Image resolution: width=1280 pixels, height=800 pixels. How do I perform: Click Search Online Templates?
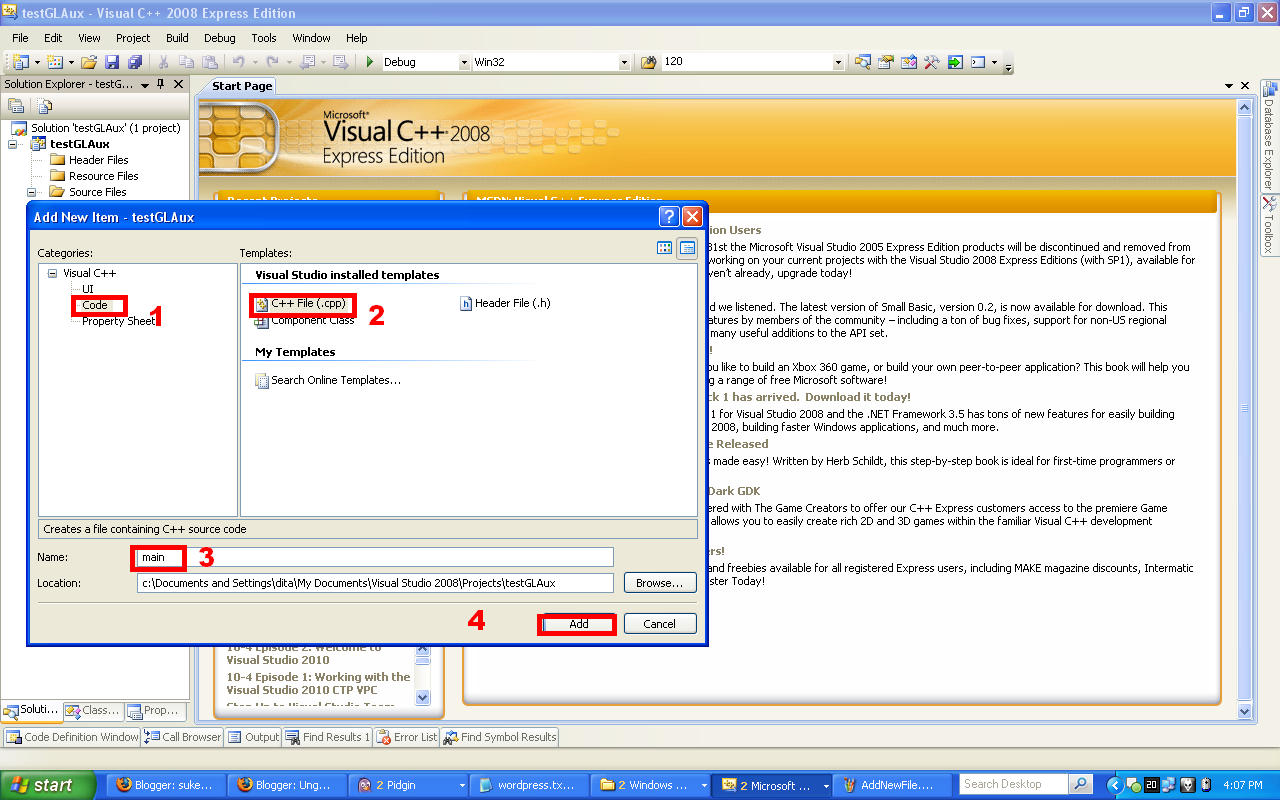coord(328,380)
